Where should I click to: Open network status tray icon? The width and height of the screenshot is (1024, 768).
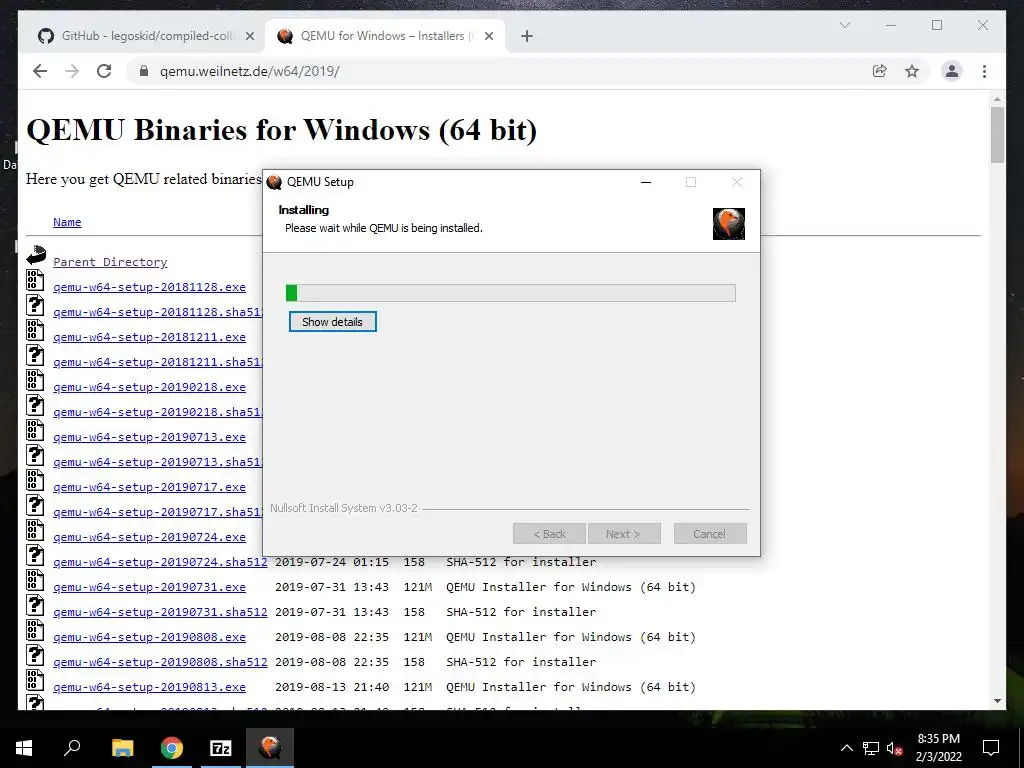871,748
